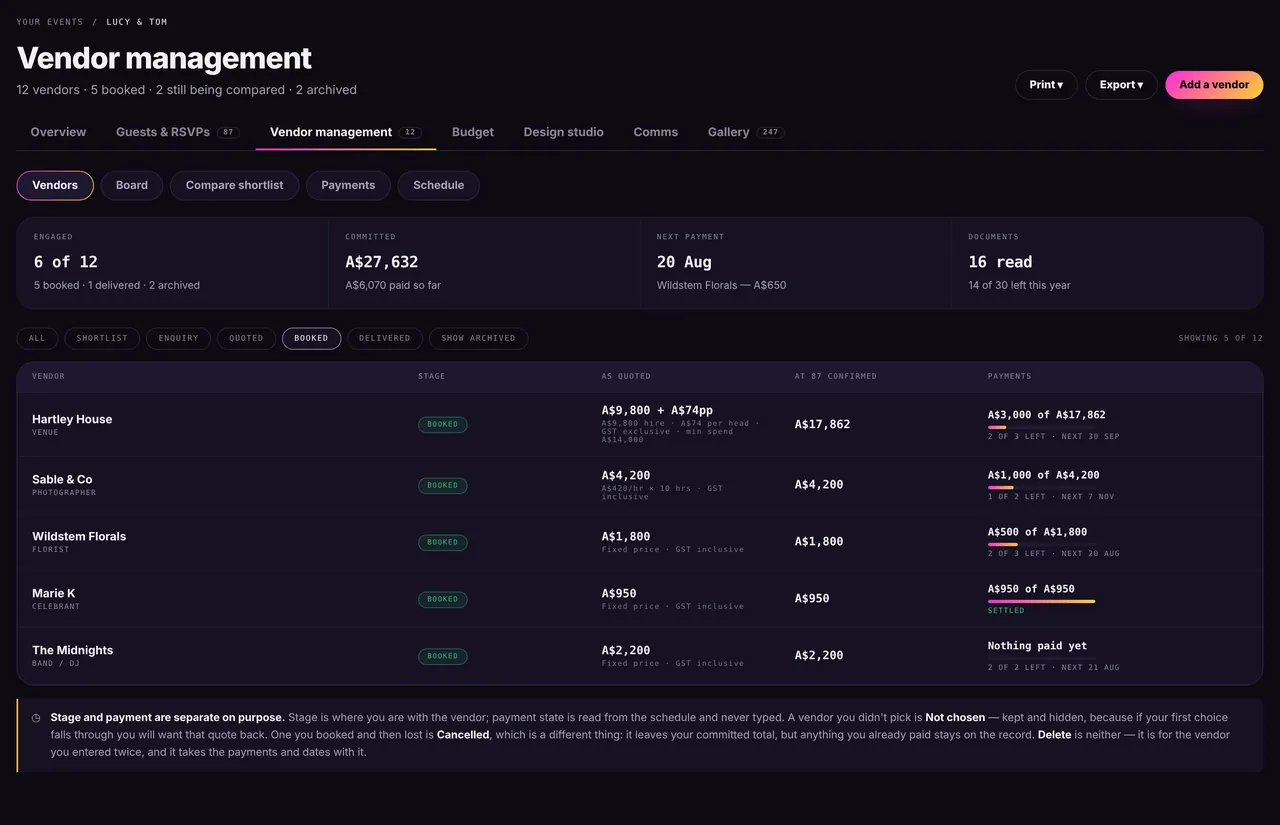The width and height of the screenshot is (1280, 825).
Task: Filter vendors by ENQUIRY stage
Action: point(179,338)
